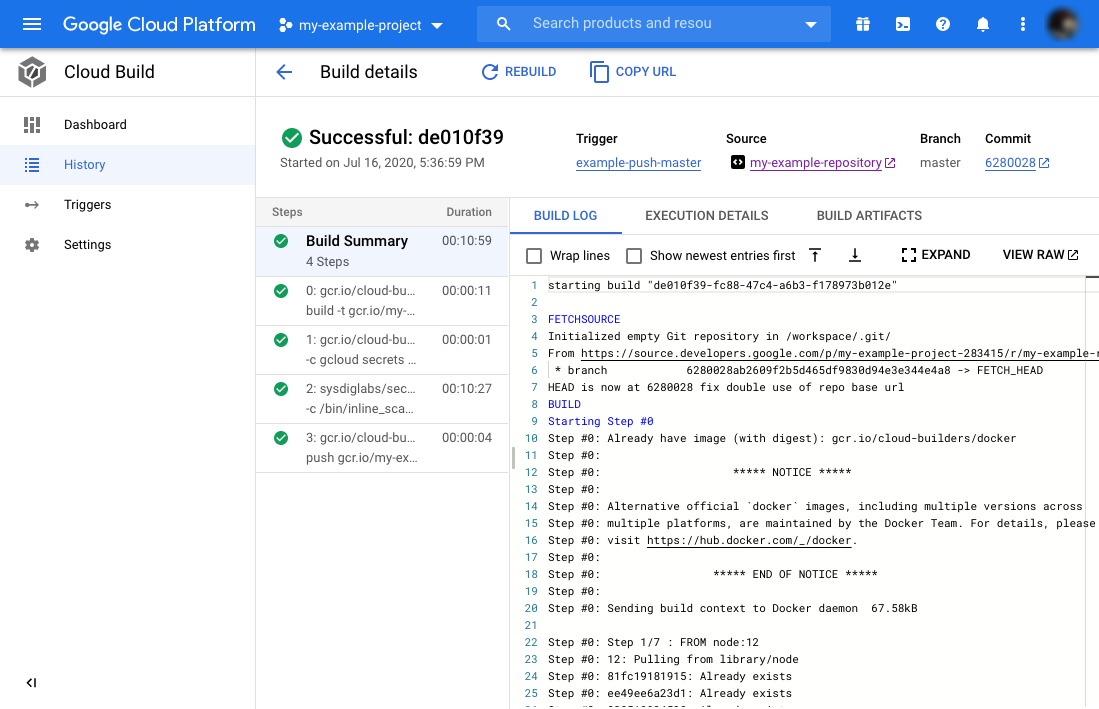Click the 00:10:27 duration value
This screenshot has width=1099, height=709.
[467, 389]
